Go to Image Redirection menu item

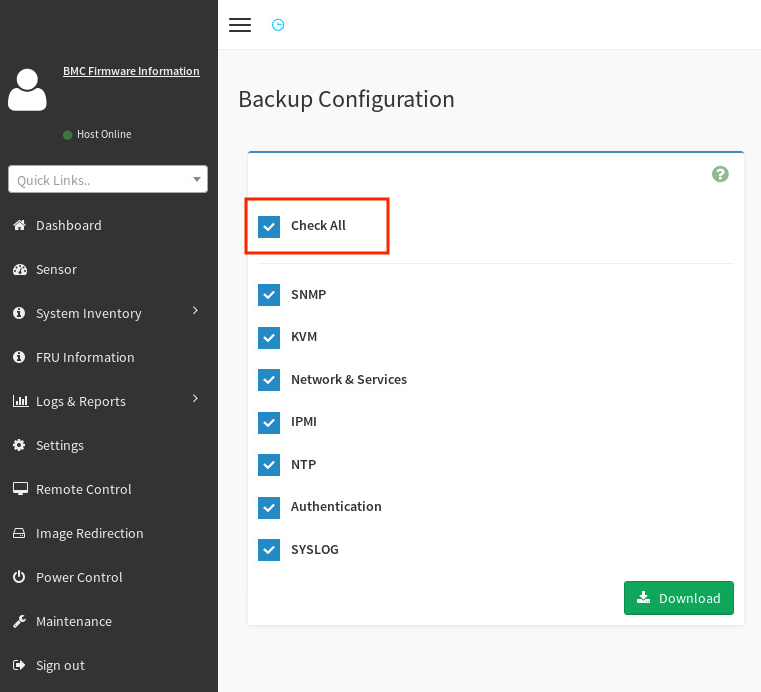(89, 533)
